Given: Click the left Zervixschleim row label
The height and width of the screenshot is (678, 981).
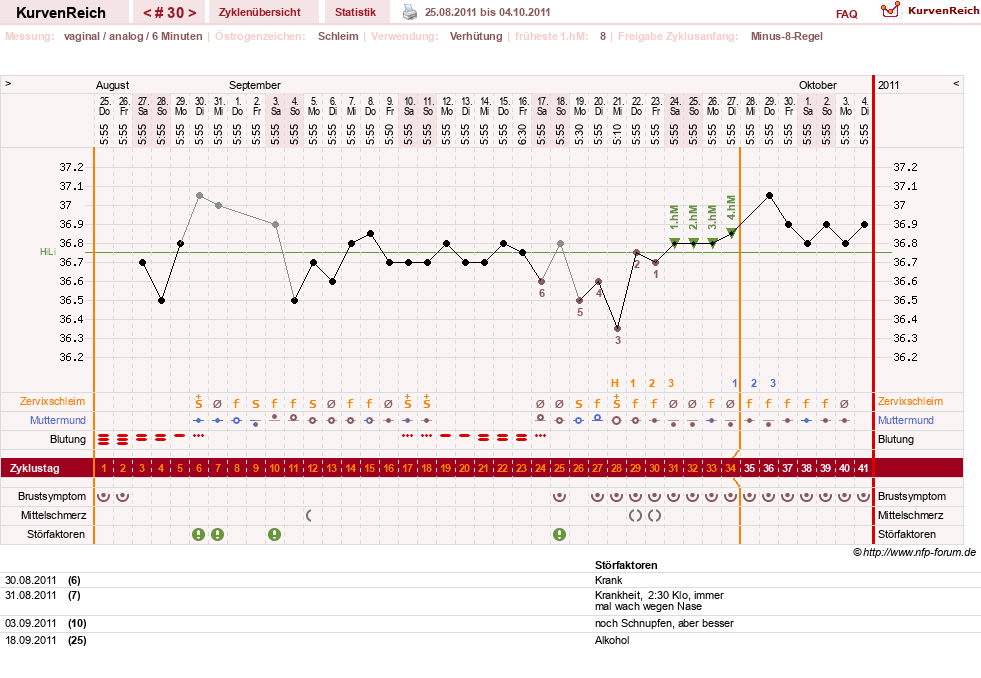Looking at the screenshot, I should click(x=52, y=402).
